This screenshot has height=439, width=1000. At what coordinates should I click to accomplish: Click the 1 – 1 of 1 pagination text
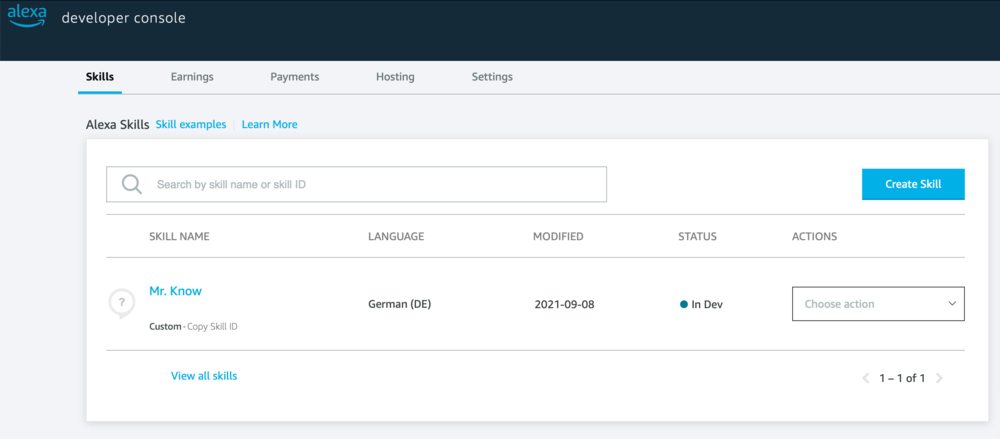[x=902, y=378]
